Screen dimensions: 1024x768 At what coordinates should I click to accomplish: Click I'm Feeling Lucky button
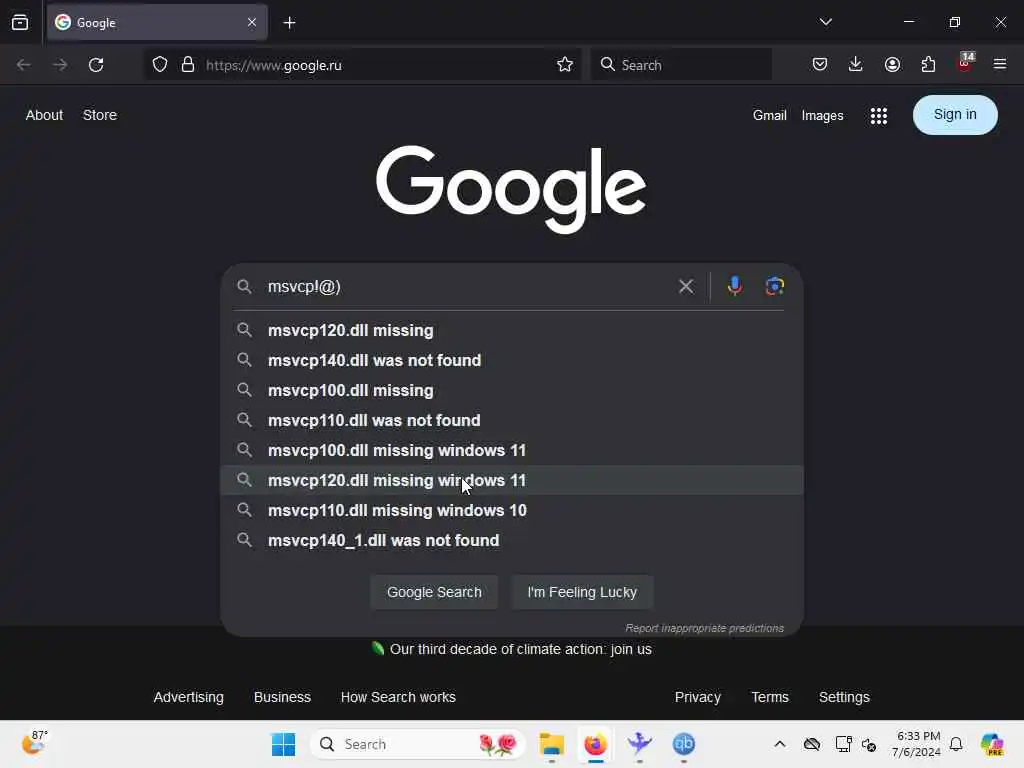click(582, 592)
